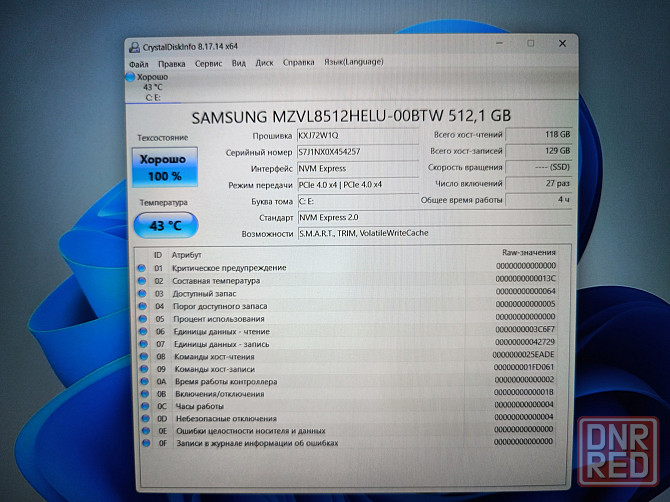Select the Хорошо 43 °C C: E: disk tab
This screenshot has height=502, width=670.
tap(153, 87)
